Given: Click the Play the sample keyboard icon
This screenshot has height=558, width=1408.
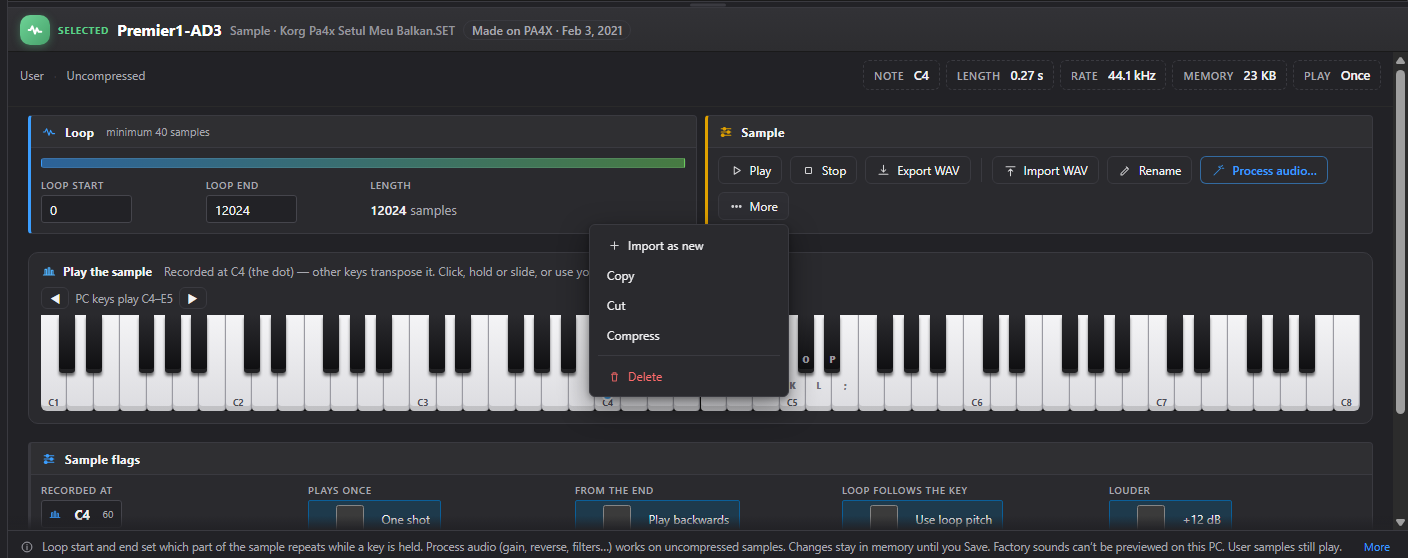Looking at the screenshot, I should [x=49, y=271].
